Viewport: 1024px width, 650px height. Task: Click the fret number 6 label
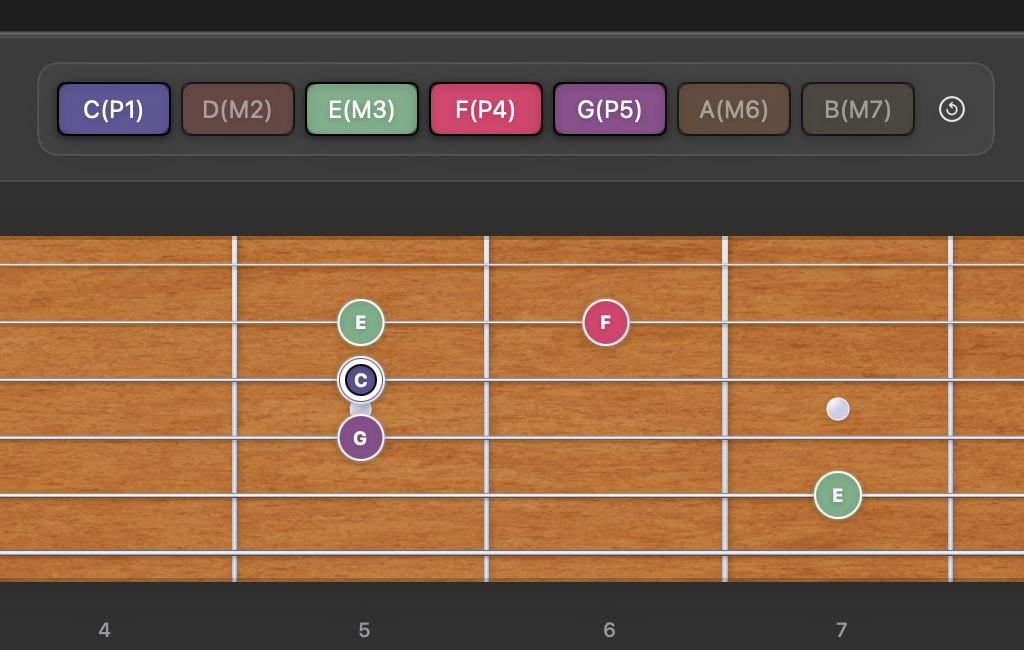tap(609, 630)
